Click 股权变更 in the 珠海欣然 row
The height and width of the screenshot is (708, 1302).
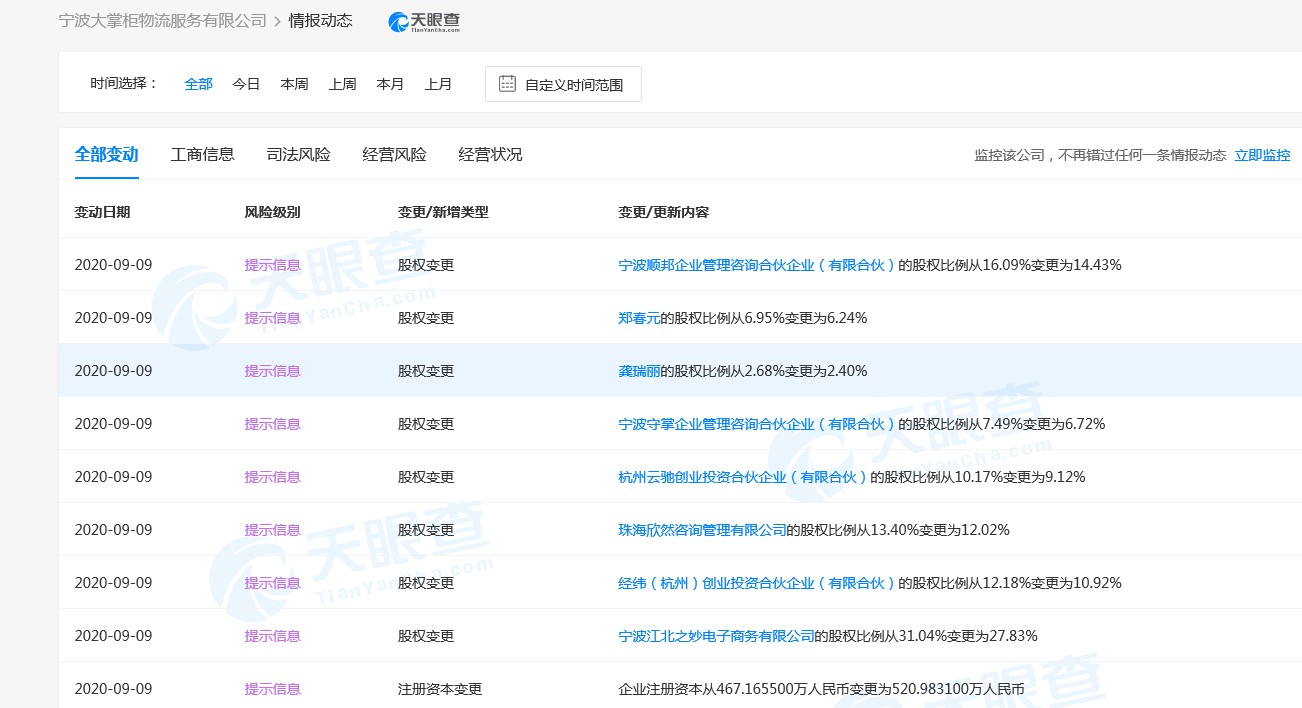(426, 530)
